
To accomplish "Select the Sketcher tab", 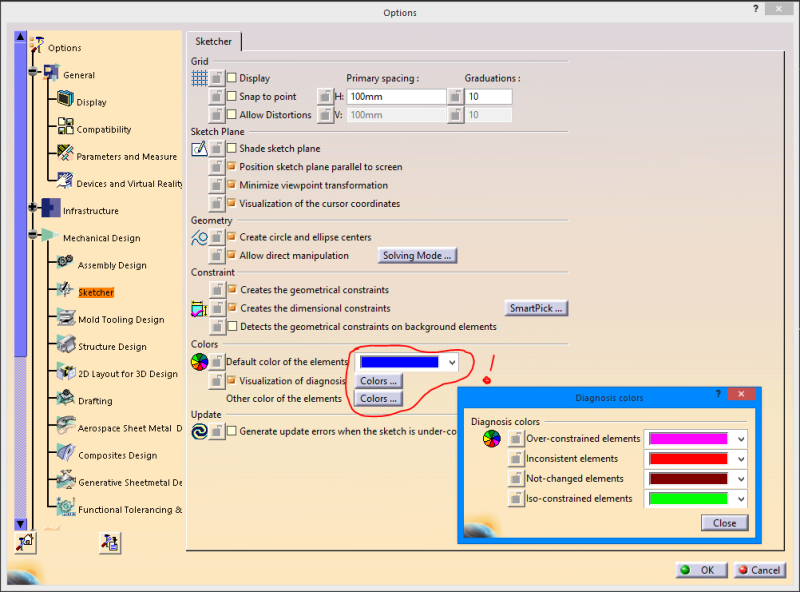I will click(214, 42).
